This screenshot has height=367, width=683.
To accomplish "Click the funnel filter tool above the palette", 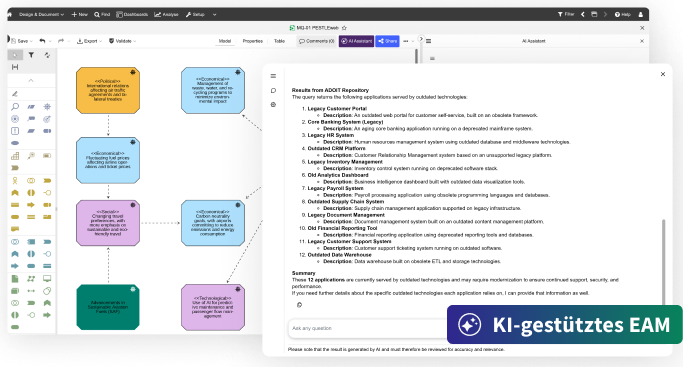I will (x=31, y=55).
